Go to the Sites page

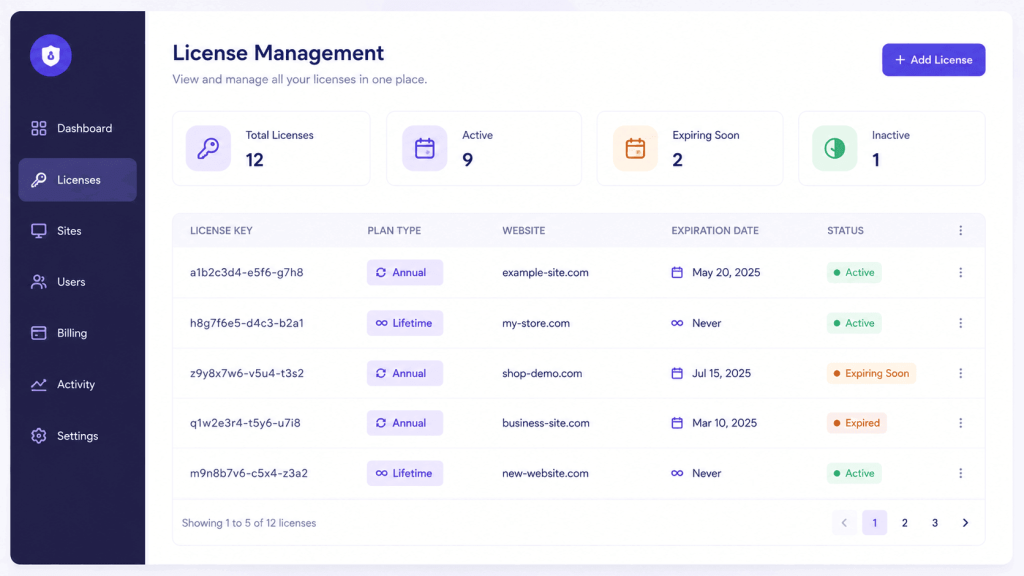77,231
